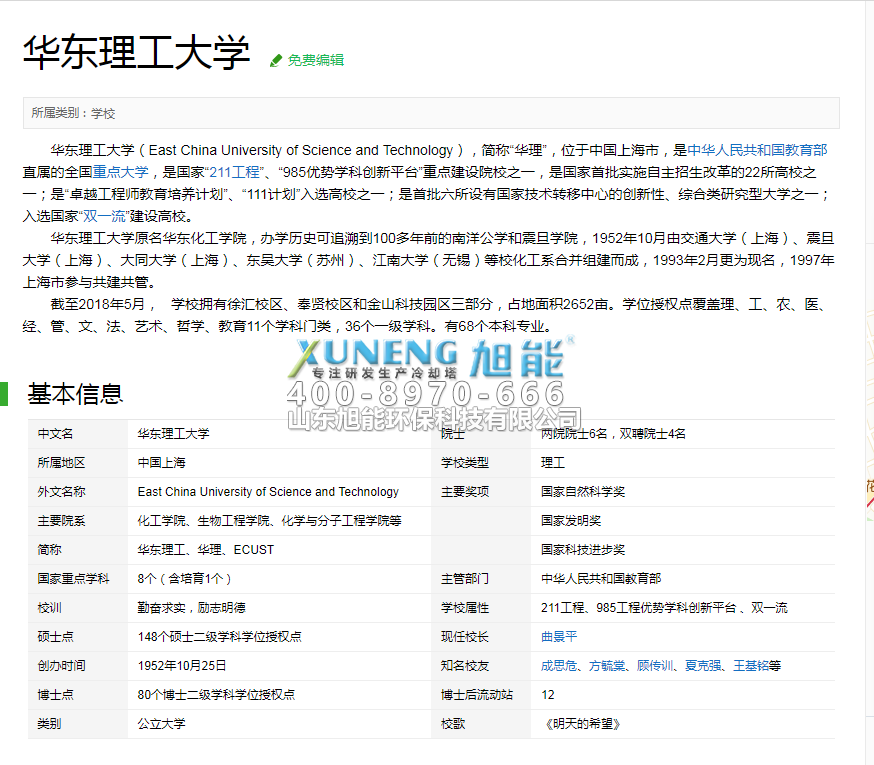Click the 双一流 link

[103, 216]
